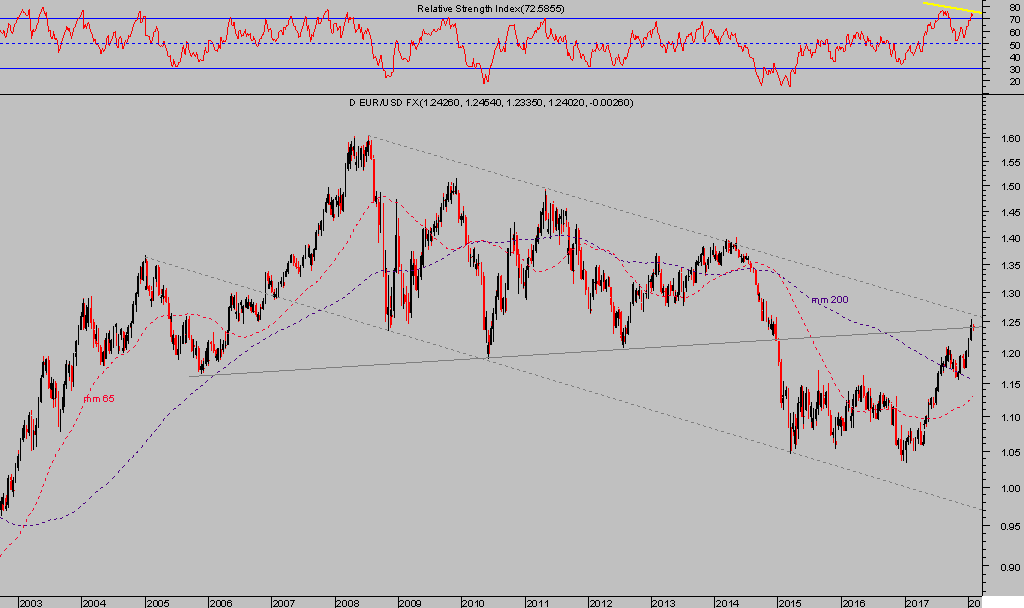Click the 1.60 price level on axis
The width and height of the screenshot is (1024, 608).
[x=1009, y=139]
